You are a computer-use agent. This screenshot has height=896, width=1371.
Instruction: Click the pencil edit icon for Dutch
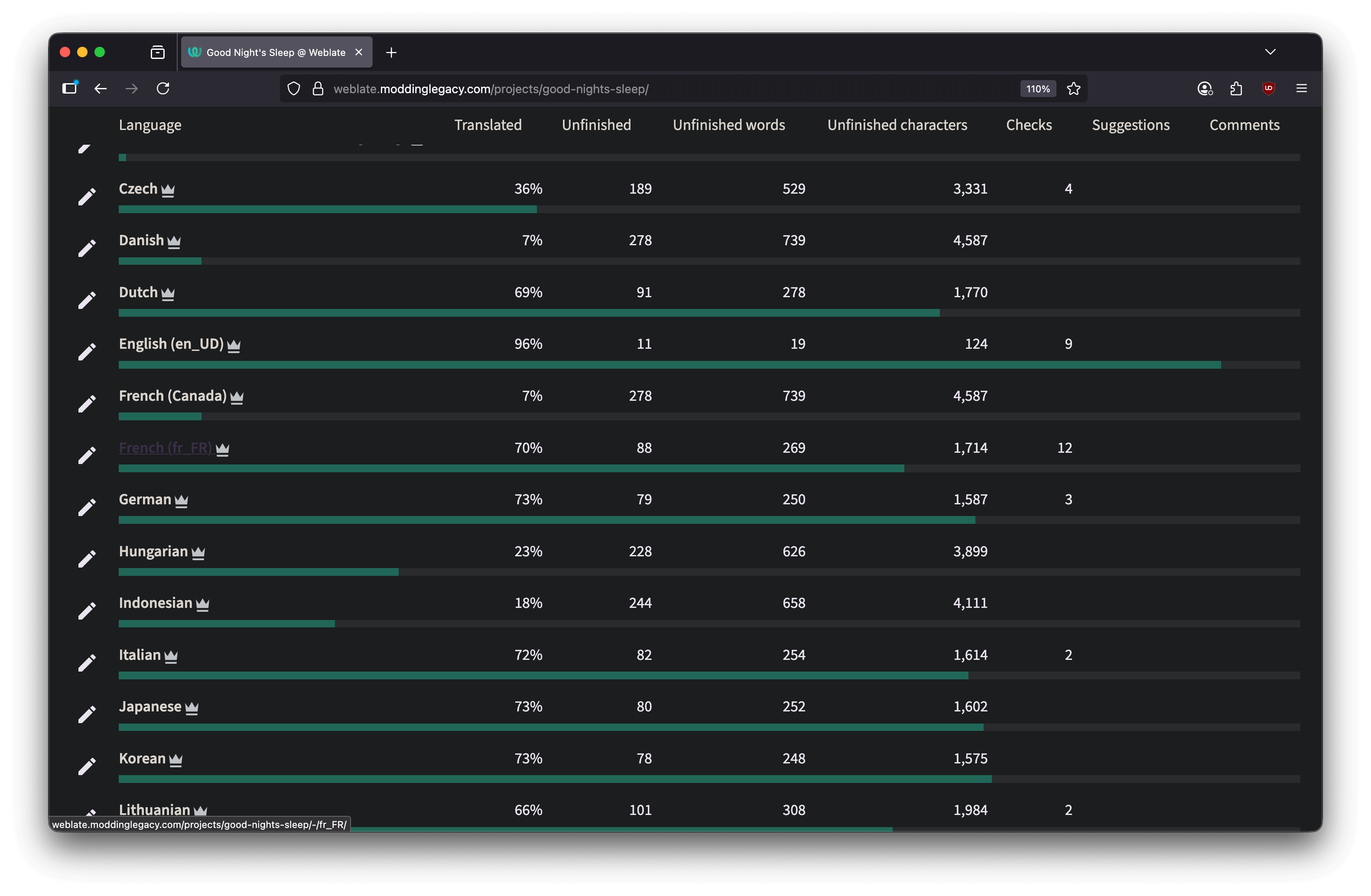[x=87, y=301]
